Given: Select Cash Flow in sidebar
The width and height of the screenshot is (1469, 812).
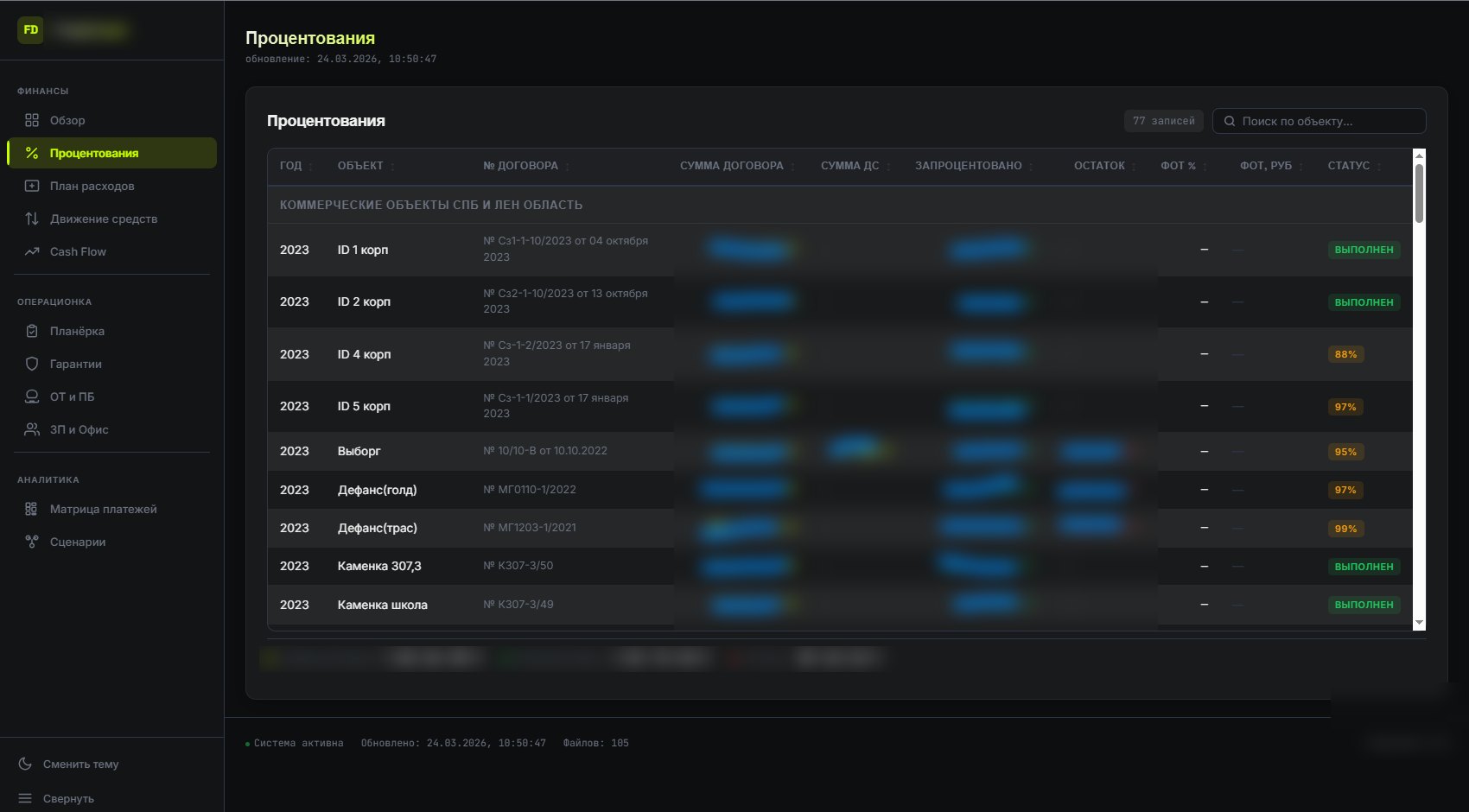Looking at the screenshot, I should point(111,251).
